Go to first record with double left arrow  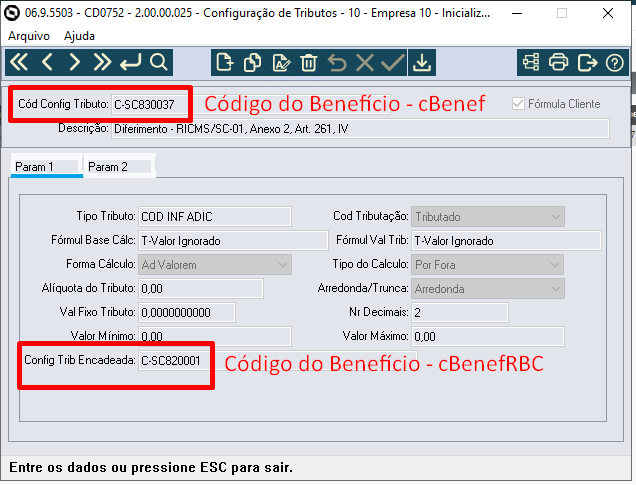tap(19, 62)
